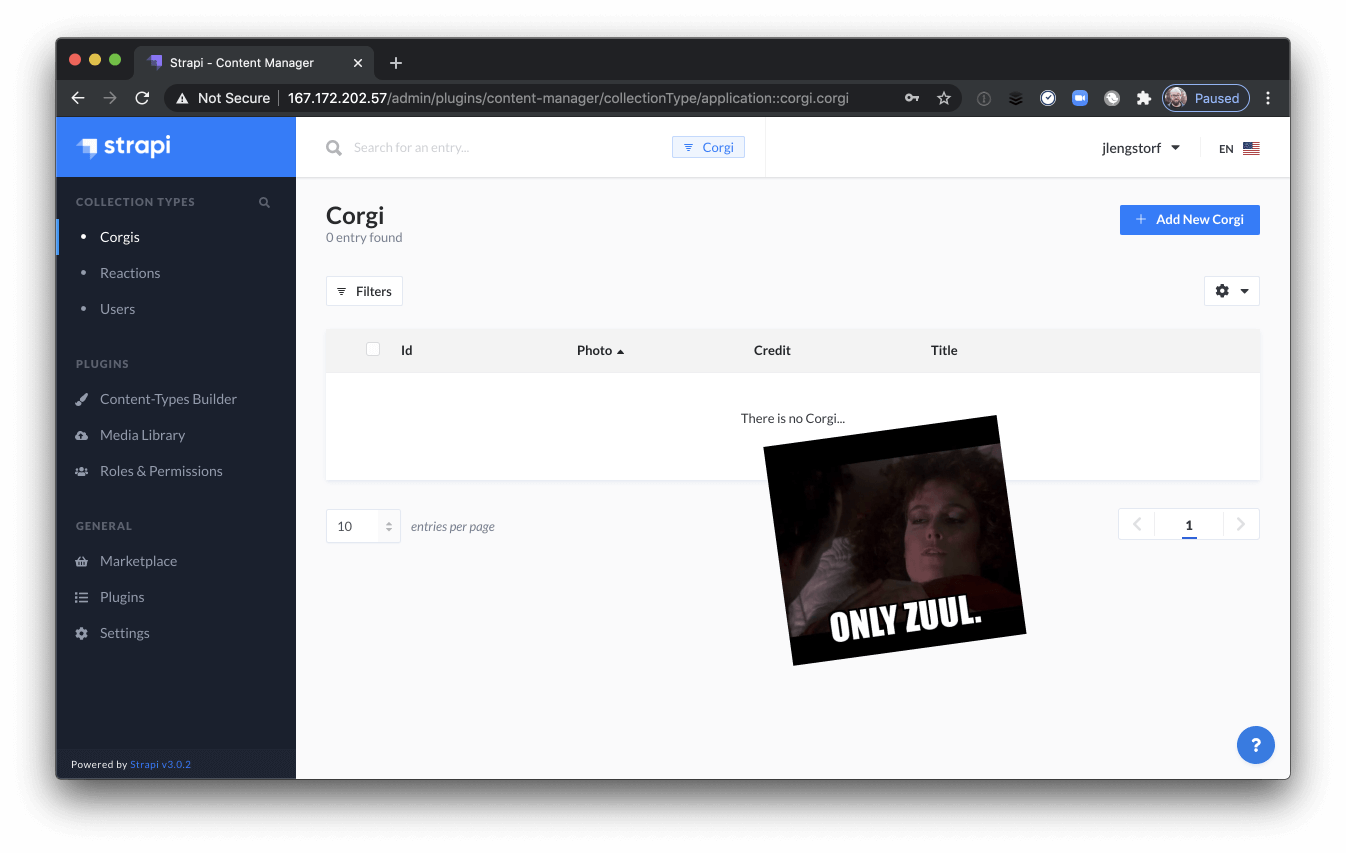Open the Filters button
Image resolution: width=1346 pixels, height=853 pixels.
pyautogui.click(x=364, y=291)
